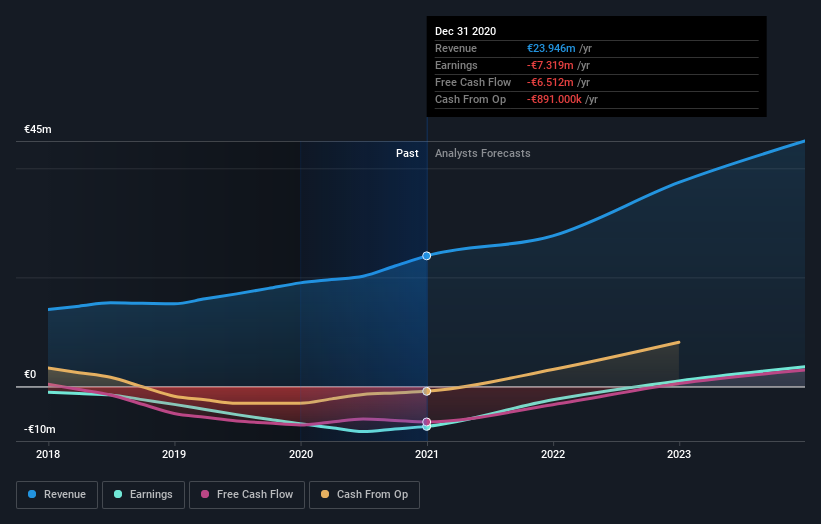Viewport: 821px width, 524px height.
Task: Click the -€891.000k cash from op value
Action: coord(554,99)
